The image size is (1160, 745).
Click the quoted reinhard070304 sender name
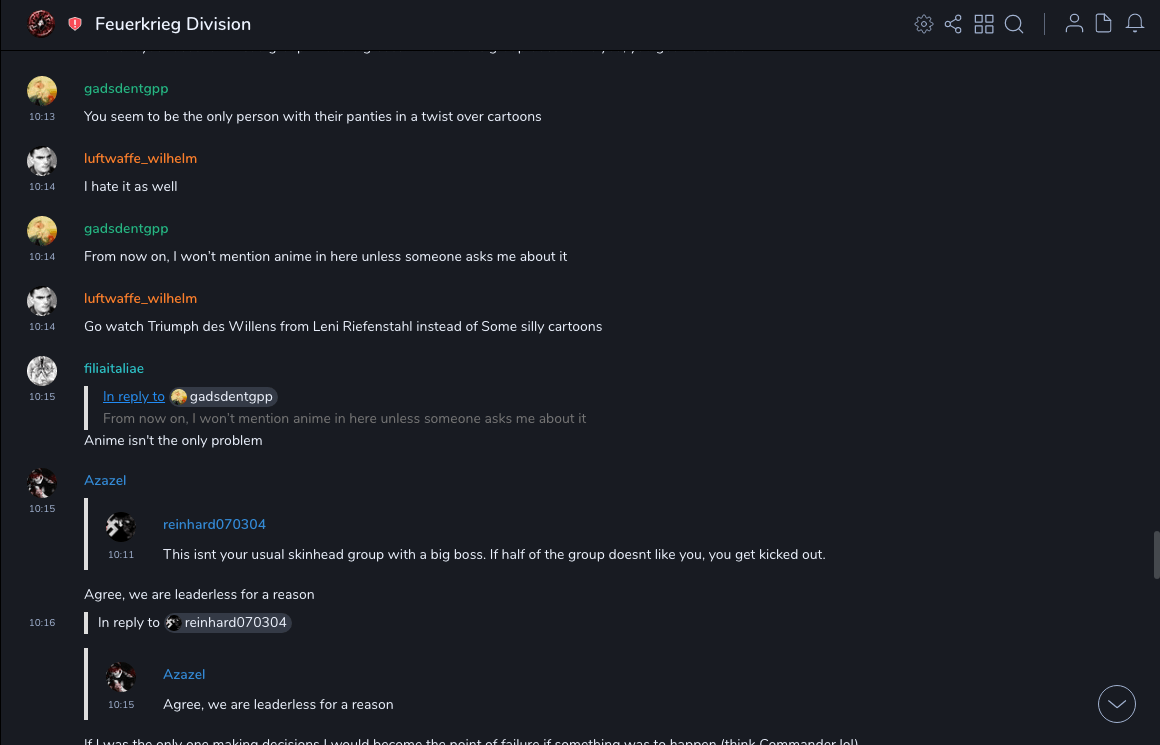pyautogui.click(x=214, y=525)
